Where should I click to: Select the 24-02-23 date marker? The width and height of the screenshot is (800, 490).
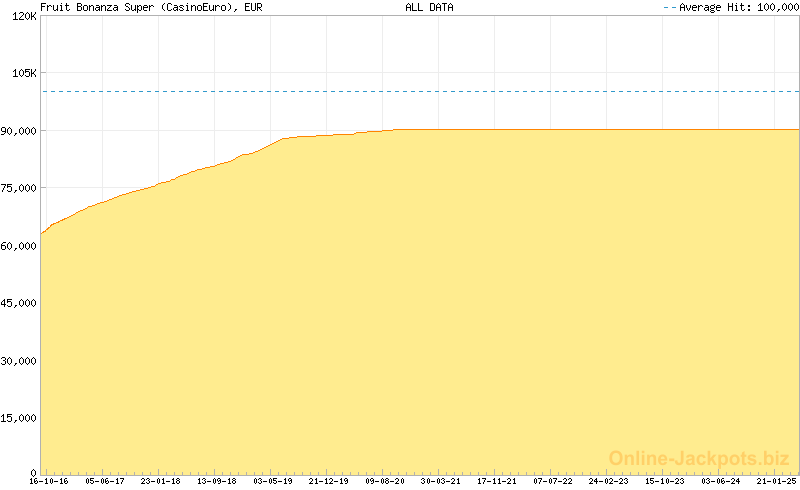pyautogui.click(x=609, y=481)
